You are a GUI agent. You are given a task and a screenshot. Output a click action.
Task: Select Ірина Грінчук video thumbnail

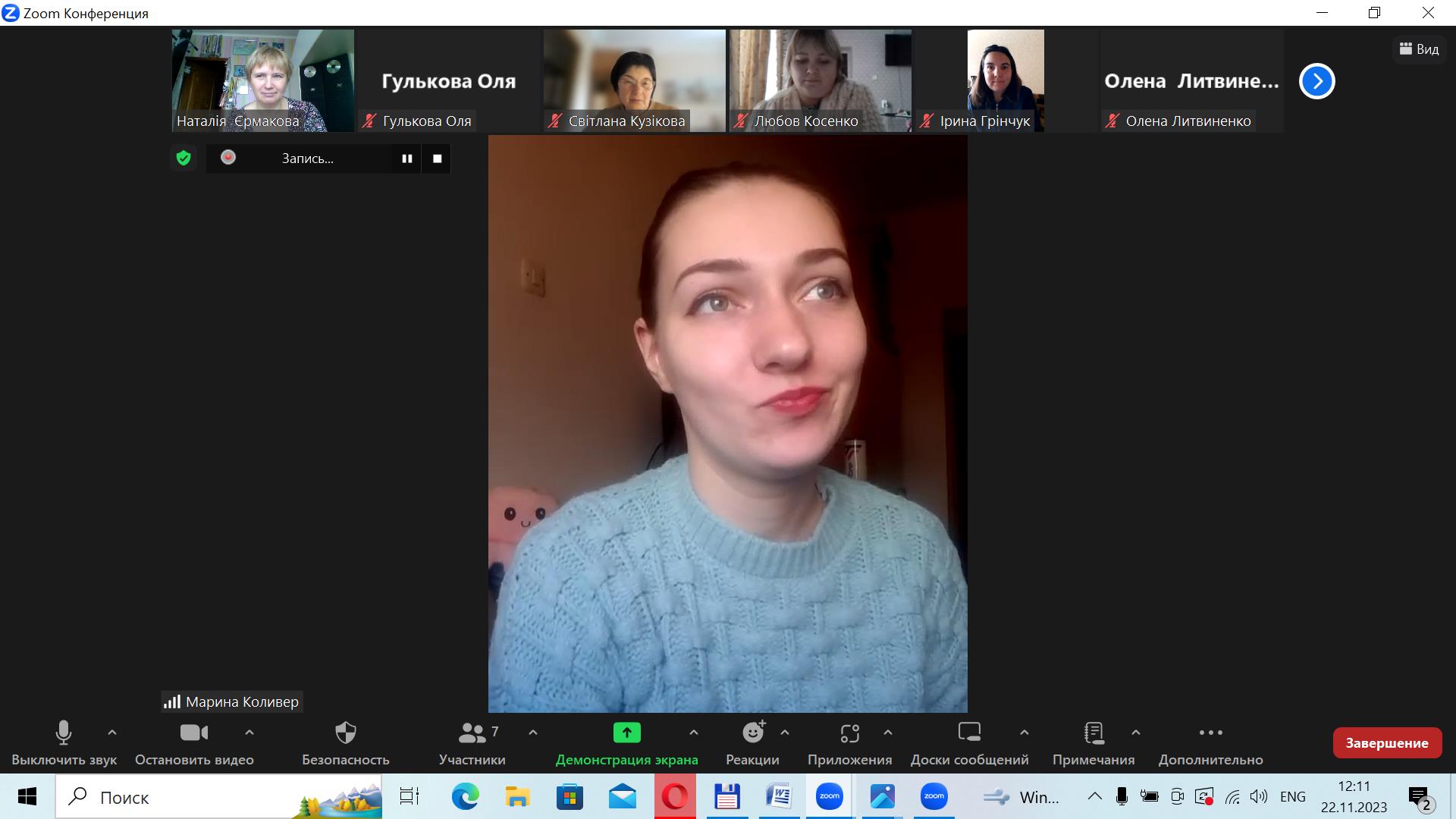click(x=1006, y=80)
